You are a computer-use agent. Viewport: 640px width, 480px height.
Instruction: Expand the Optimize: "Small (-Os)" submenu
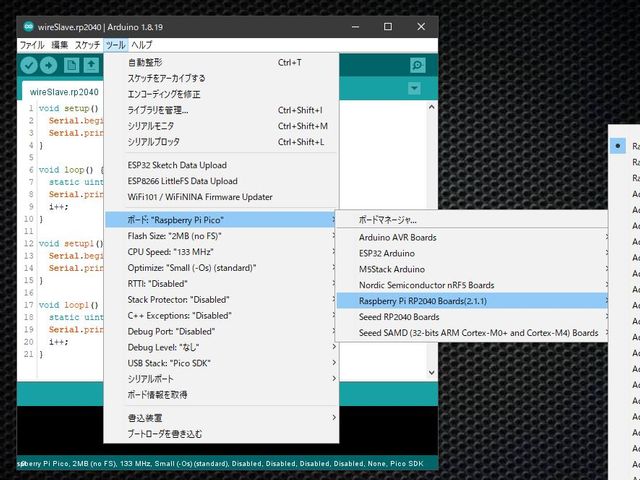[x=221, y=268]
